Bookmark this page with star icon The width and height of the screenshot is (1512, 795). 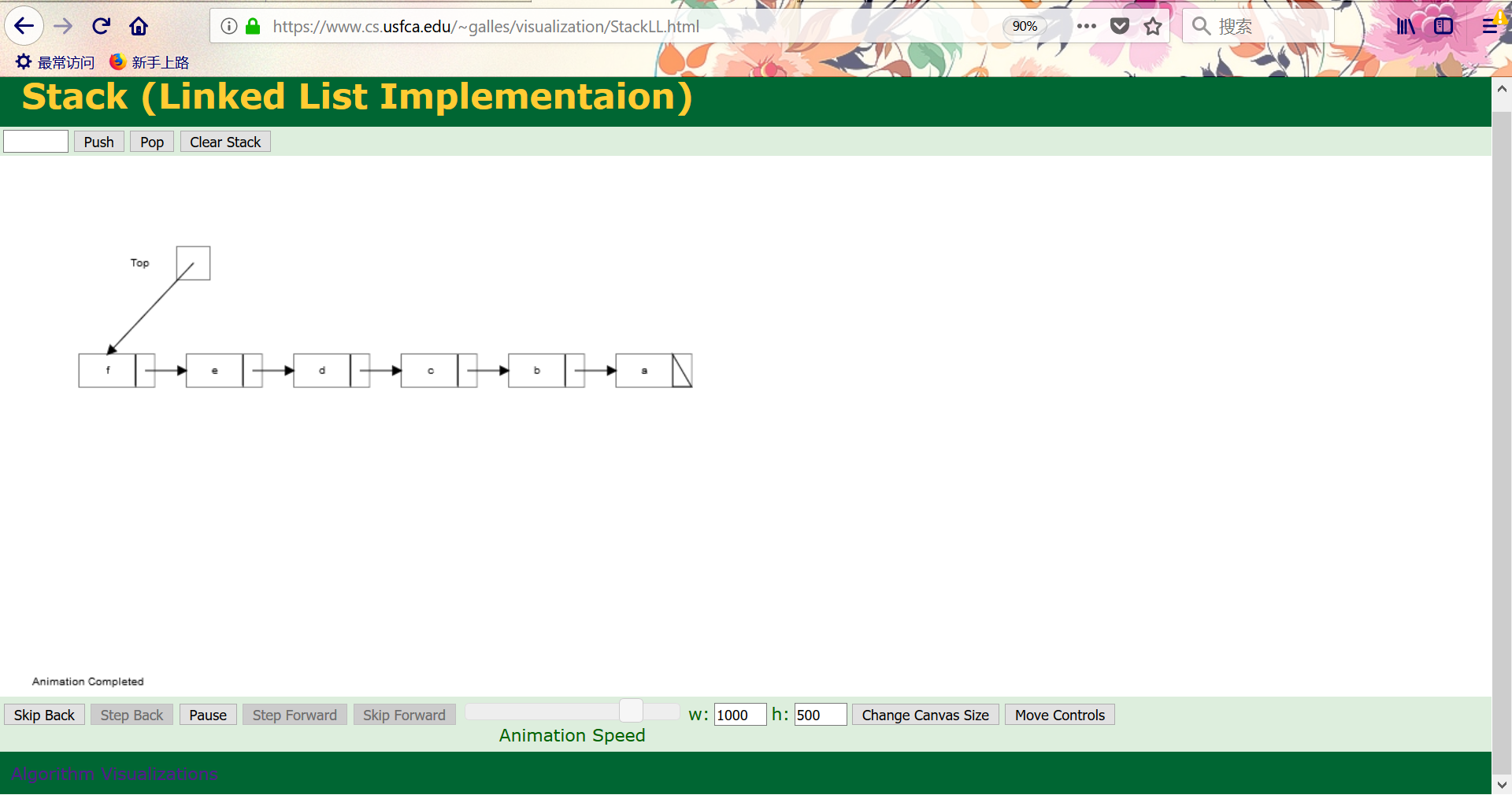click(x=1153, y=26)
